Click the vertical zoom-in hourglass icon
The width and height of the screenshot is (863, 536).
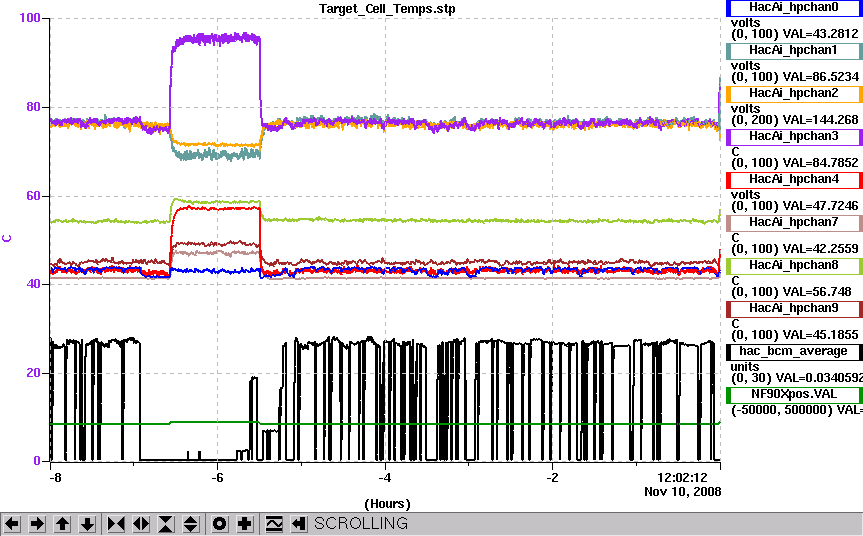pyautogui.click(x=166, y=523)
